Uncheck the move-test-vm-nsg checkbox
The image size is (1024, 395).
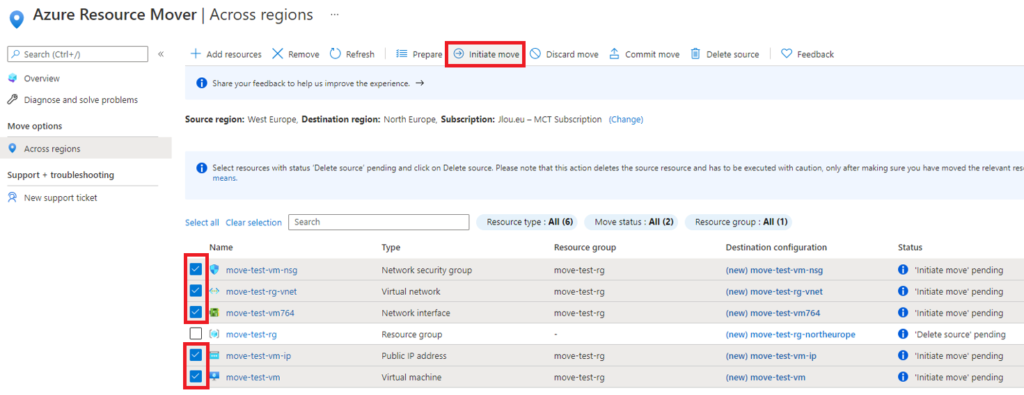pyautogui.click(x=196, y=269)
